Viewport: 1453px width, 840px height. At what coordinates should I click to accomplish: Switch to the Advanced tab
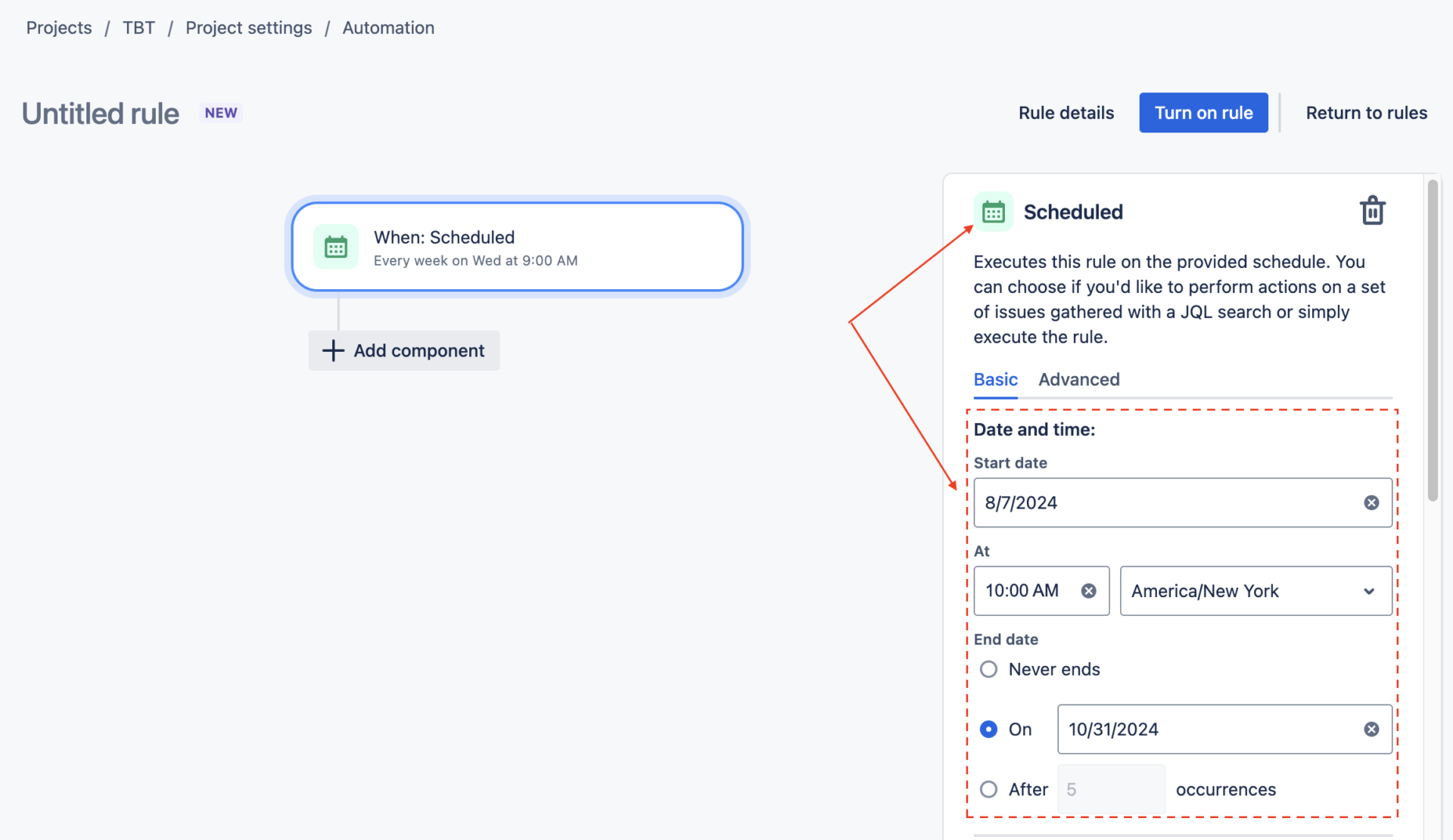pyautogui.click(x=1078, y=379)
